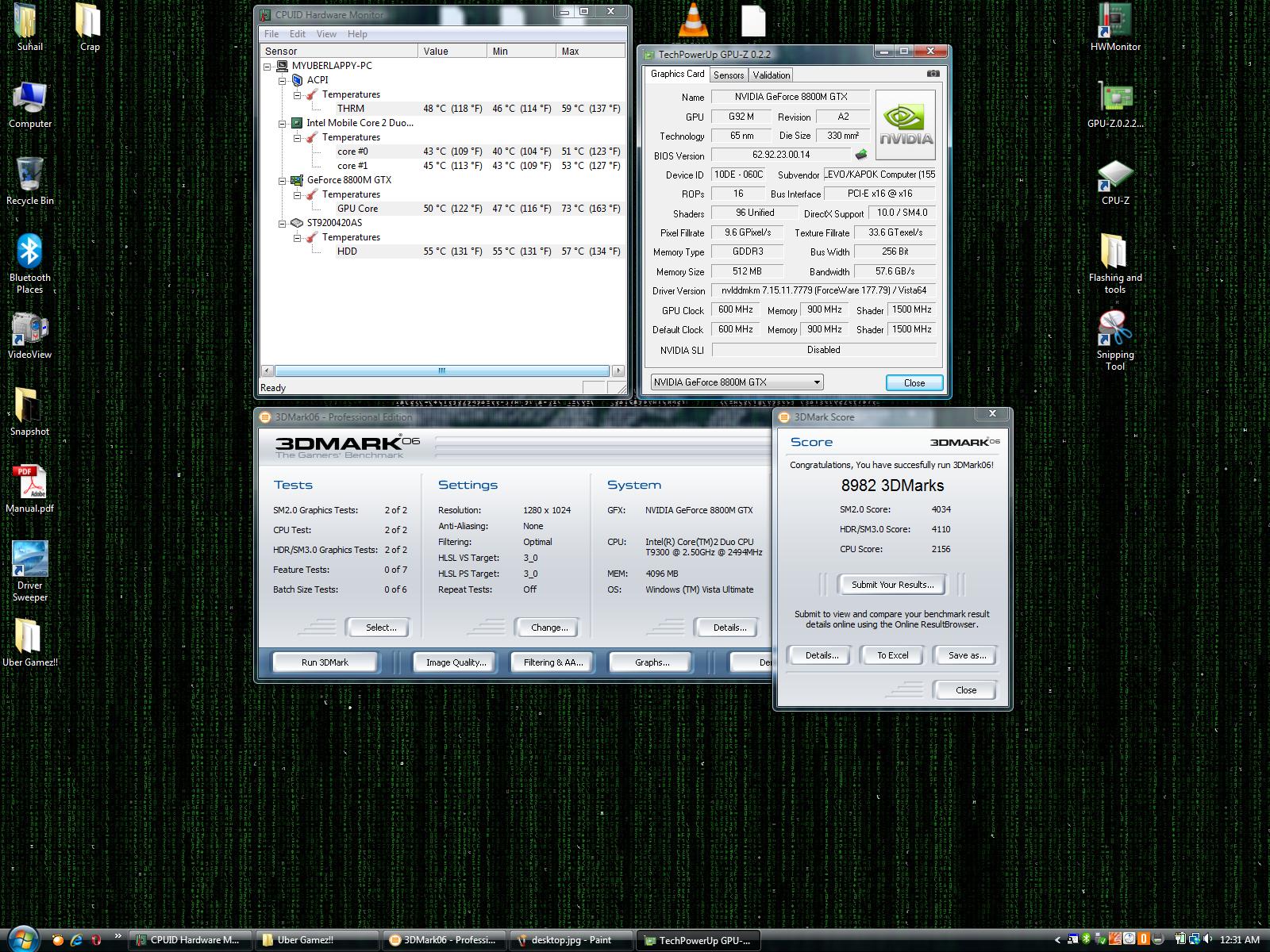Screen dimensions: 1270x952
Task: Click the Run 3DMark button
Action: coord(325,662)
